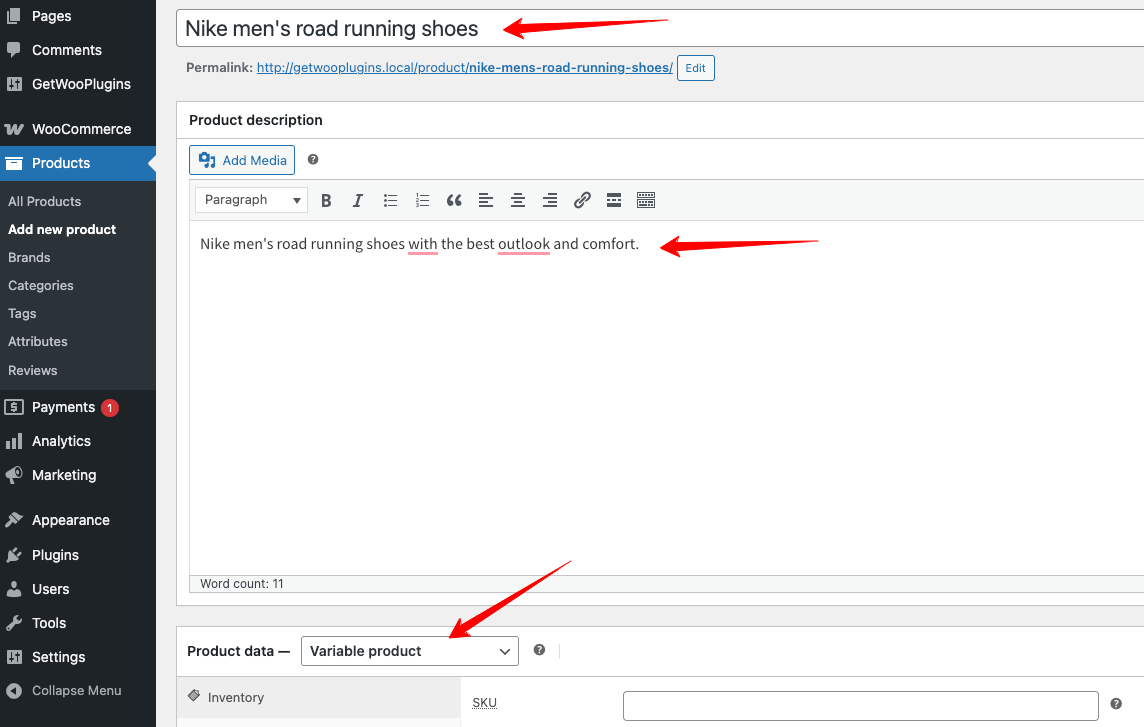
Task: Click the Appearance brush icon
Action: (x=14, y=520)
